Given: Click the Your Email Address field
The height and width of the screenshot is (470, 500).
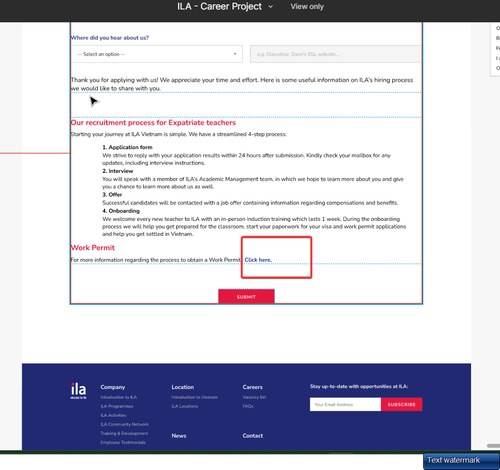Looking at the screenshot, I should pyautogui.click(x=345, y=404).
